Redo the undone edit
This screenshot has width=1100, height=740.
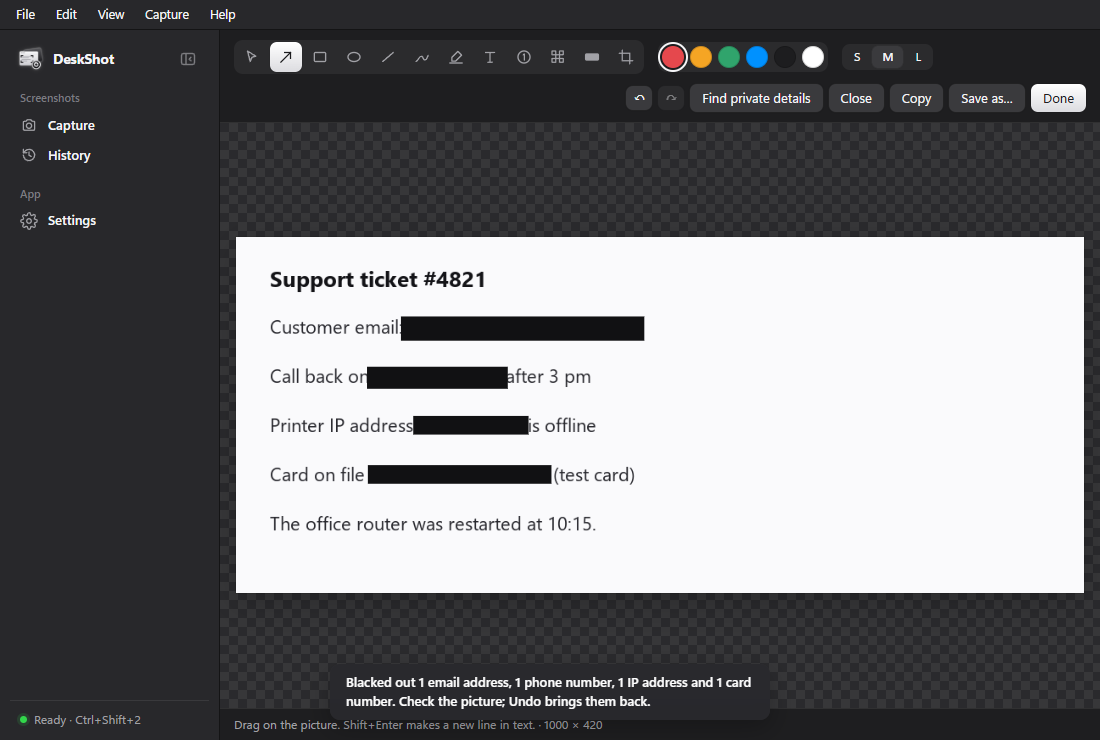coord(671,98)
